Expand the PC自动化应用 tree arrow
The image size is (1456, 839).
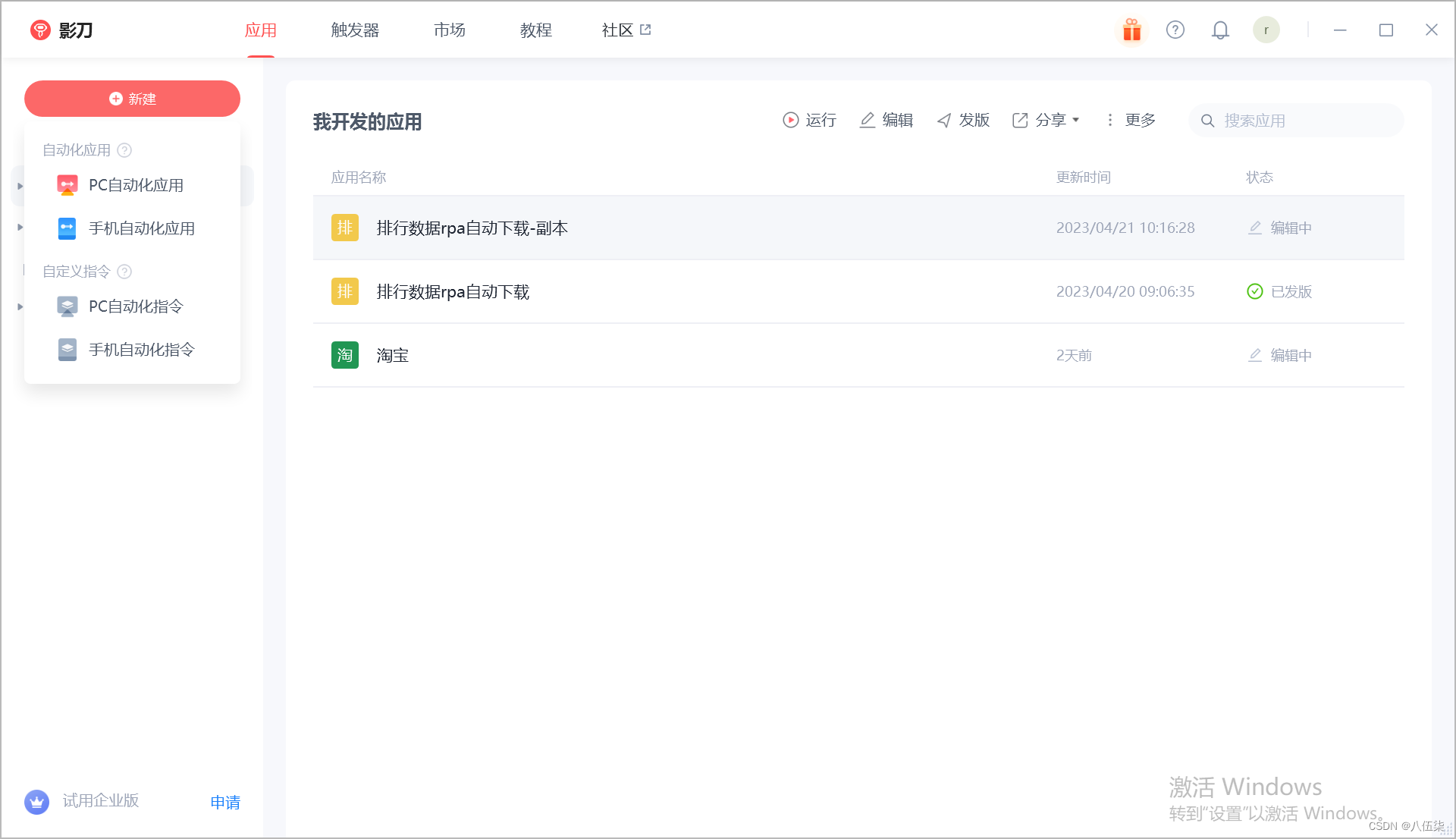tap(20, 186)
